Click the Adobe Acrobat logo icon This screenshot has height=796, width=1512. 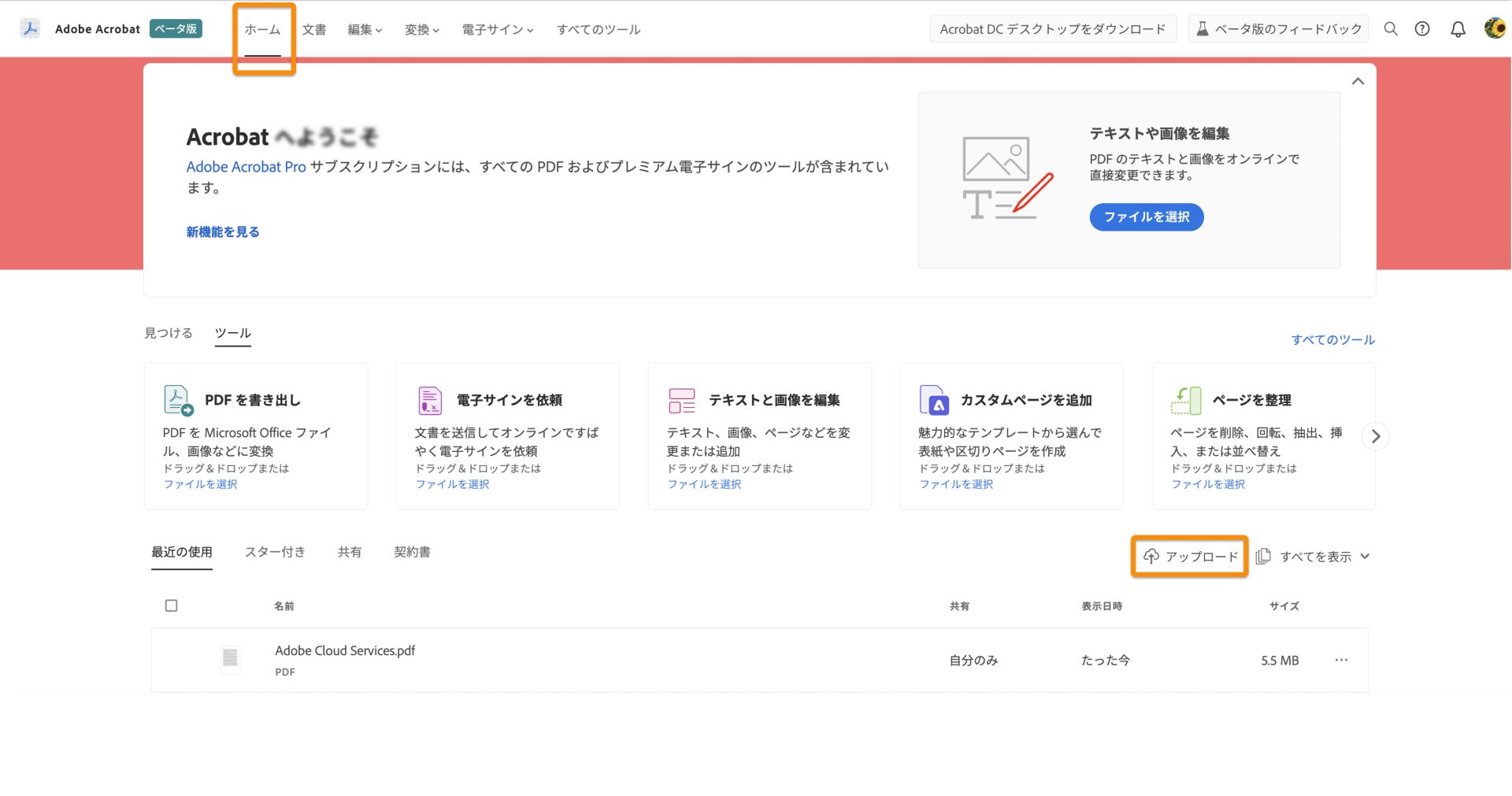point(30,29)
